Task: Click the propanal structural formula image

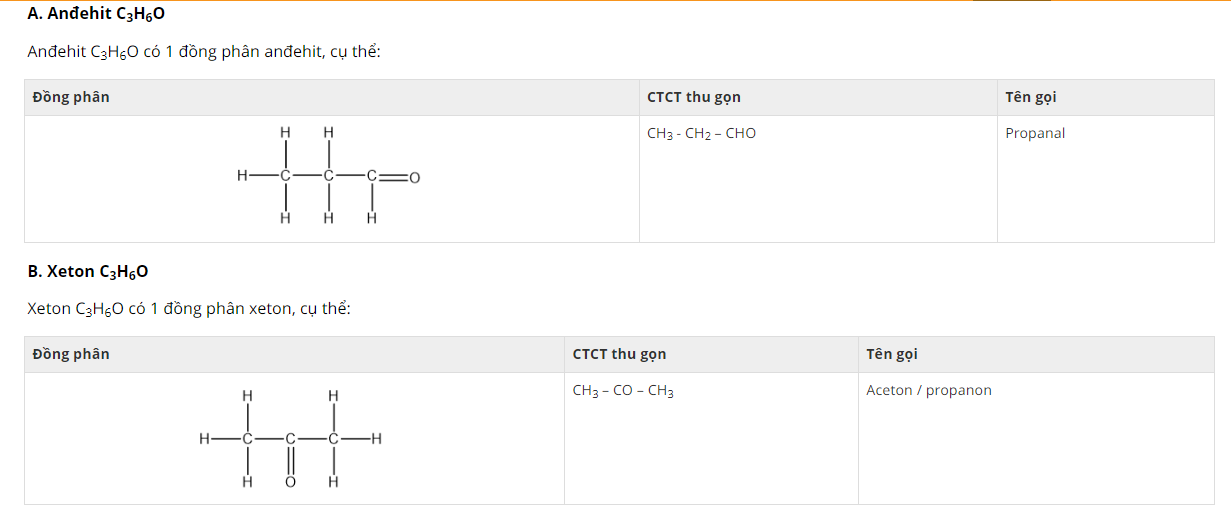Action: point(328,176)
